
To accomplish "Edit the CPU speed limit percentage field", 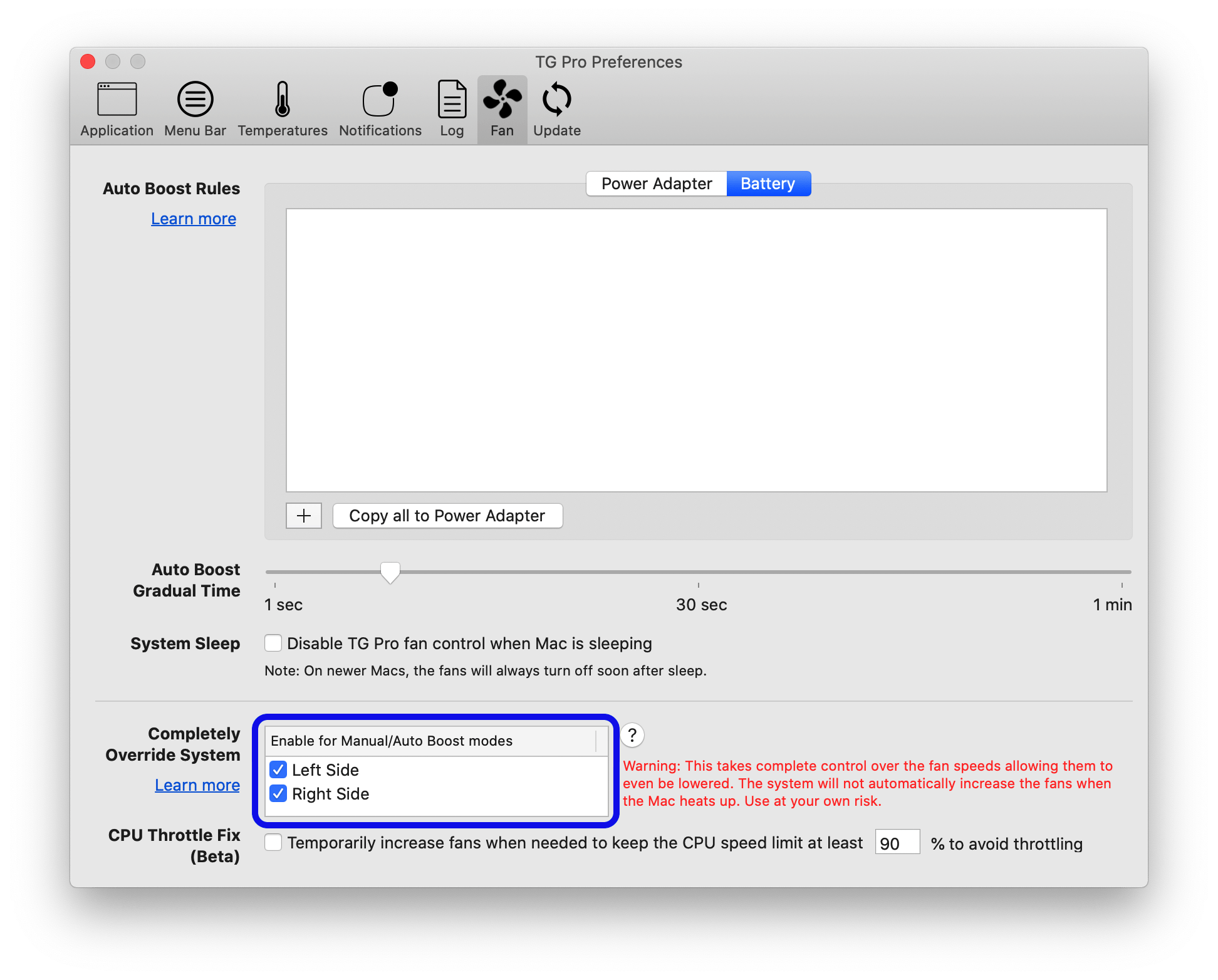I will pyautogui.click(x=897, y=843).
